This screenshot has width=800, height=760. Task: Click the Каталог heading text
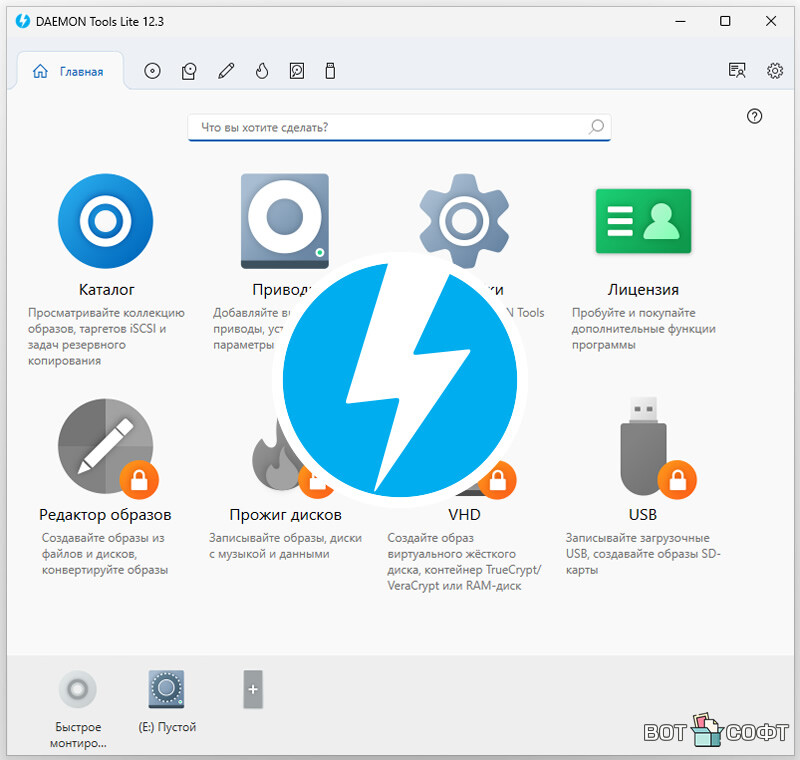[x=106, y=290]
